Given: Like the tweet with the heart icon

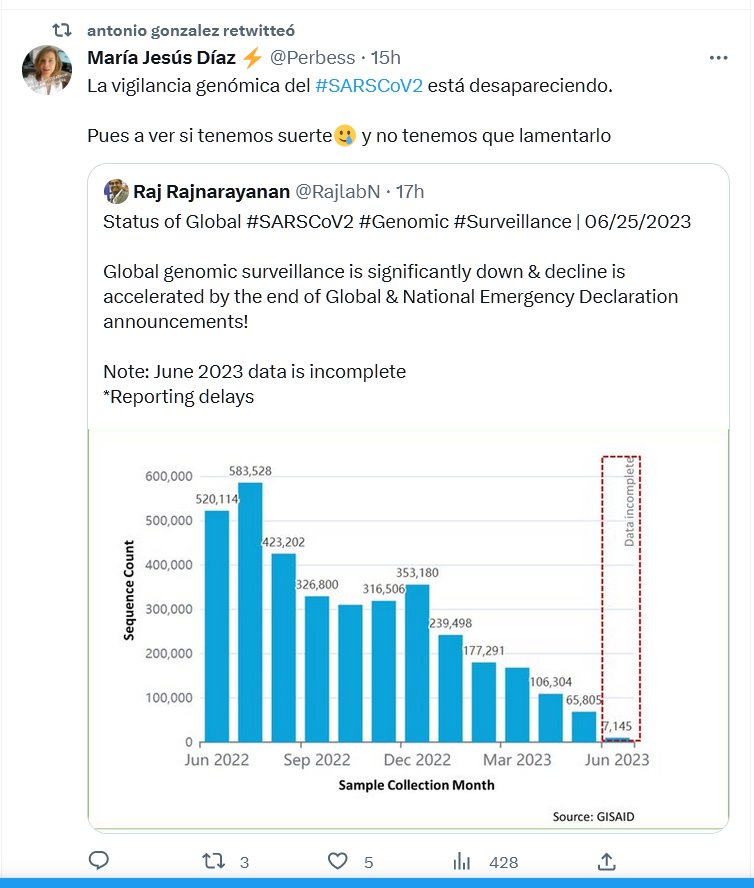Looking at the screenshot, I should pyautogui.click(x=339, y=860).
